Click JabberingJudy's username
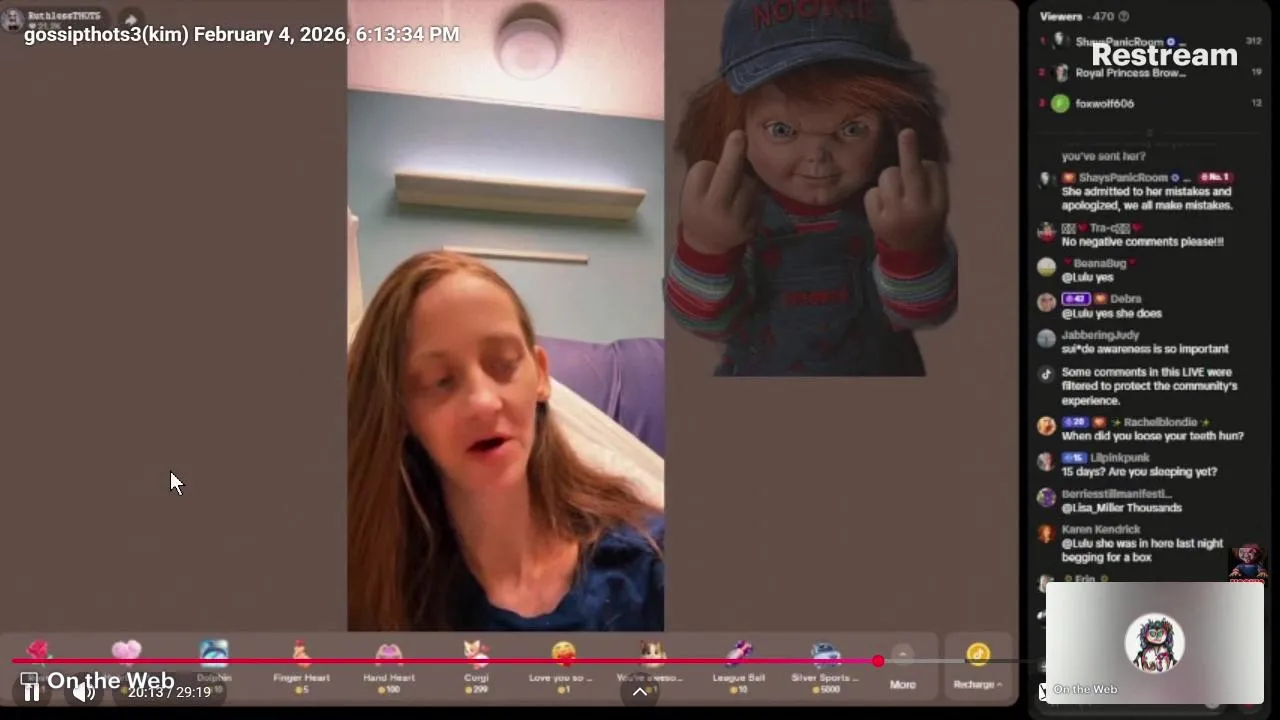Viewport: 1280px width, 720px height. (x=1100, y=335)
